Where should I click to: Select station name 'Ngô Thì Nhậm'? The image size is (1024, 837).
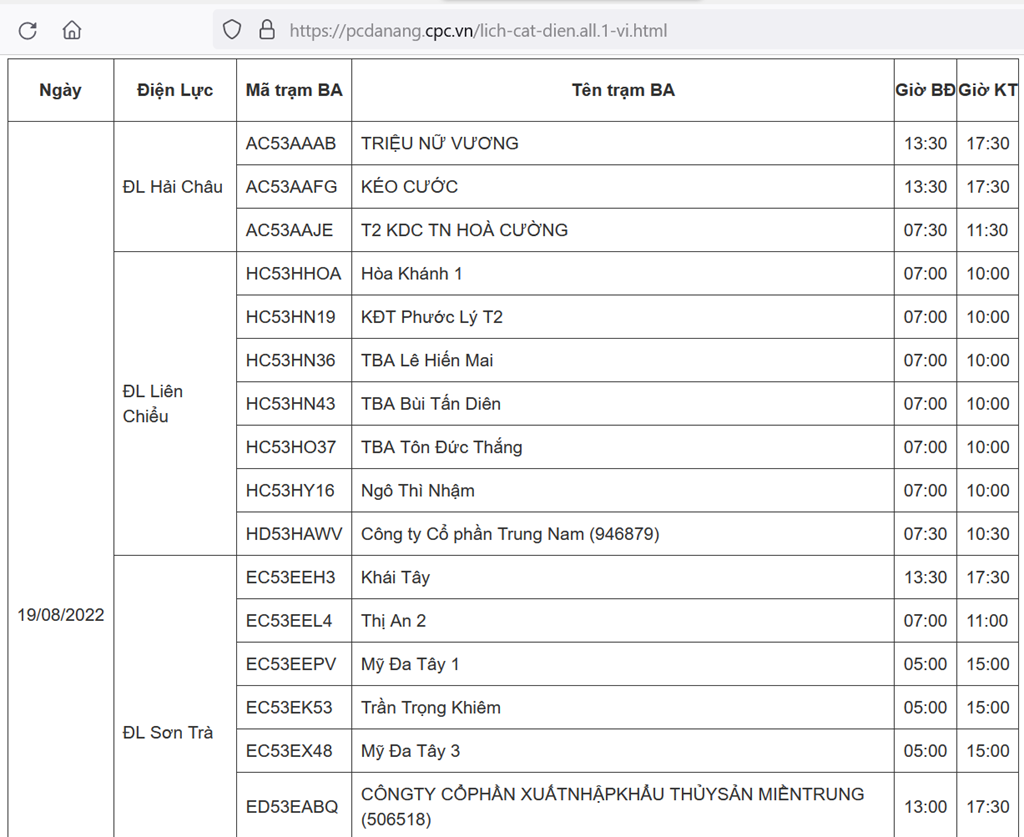(x=418, y=490)
